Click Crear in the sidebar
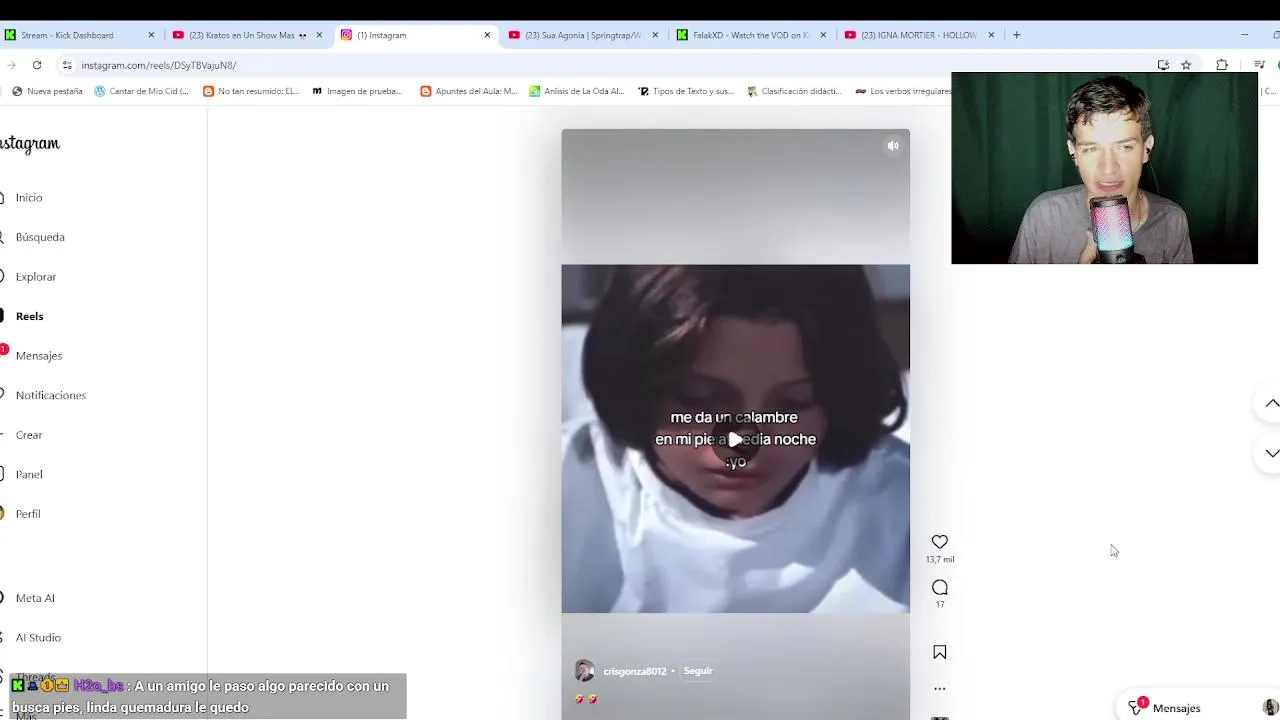 [x=29, y=435]
